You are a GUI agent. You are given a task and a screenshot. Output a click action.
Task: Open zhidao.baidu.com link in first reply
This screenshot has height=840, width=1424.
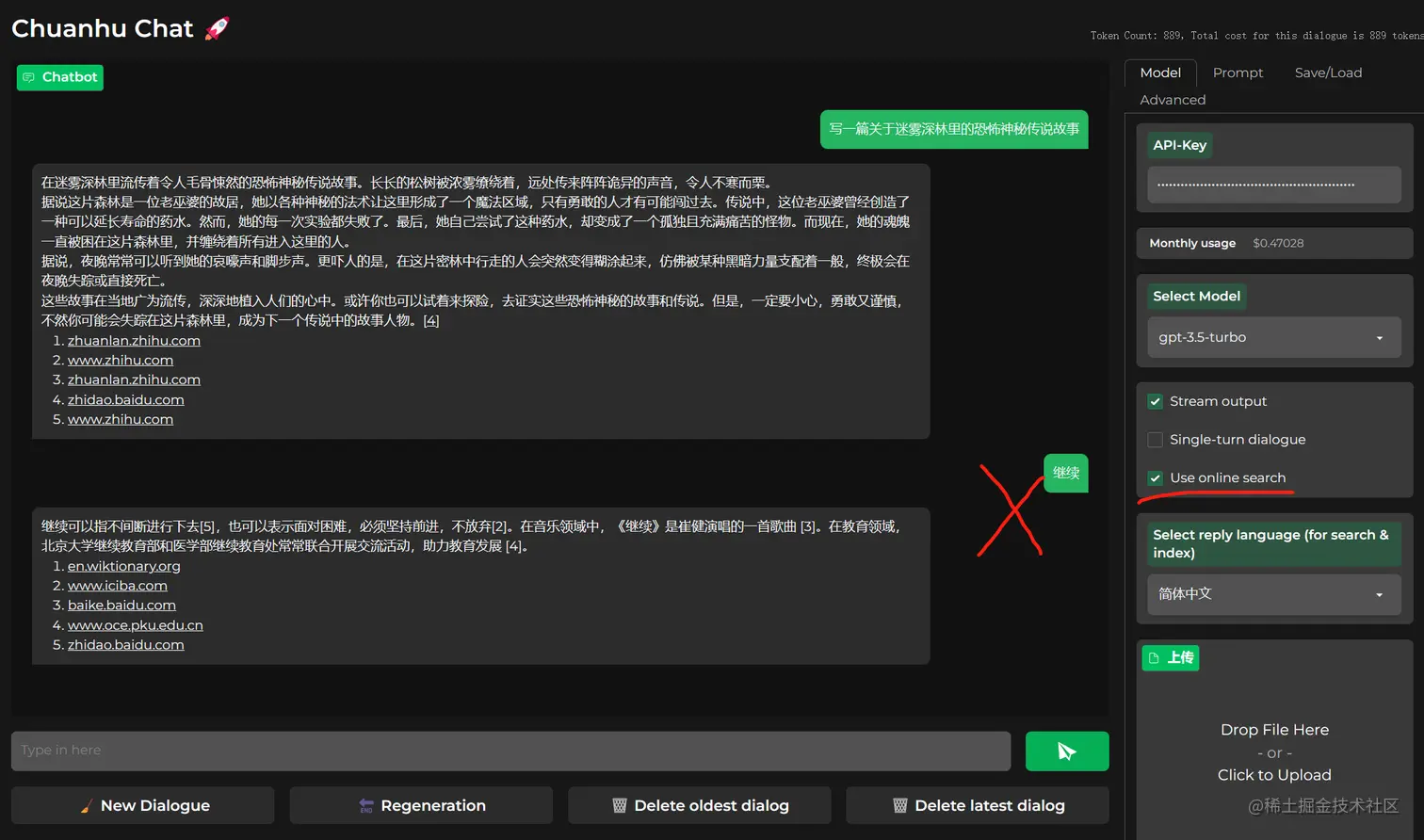(126, 400)
